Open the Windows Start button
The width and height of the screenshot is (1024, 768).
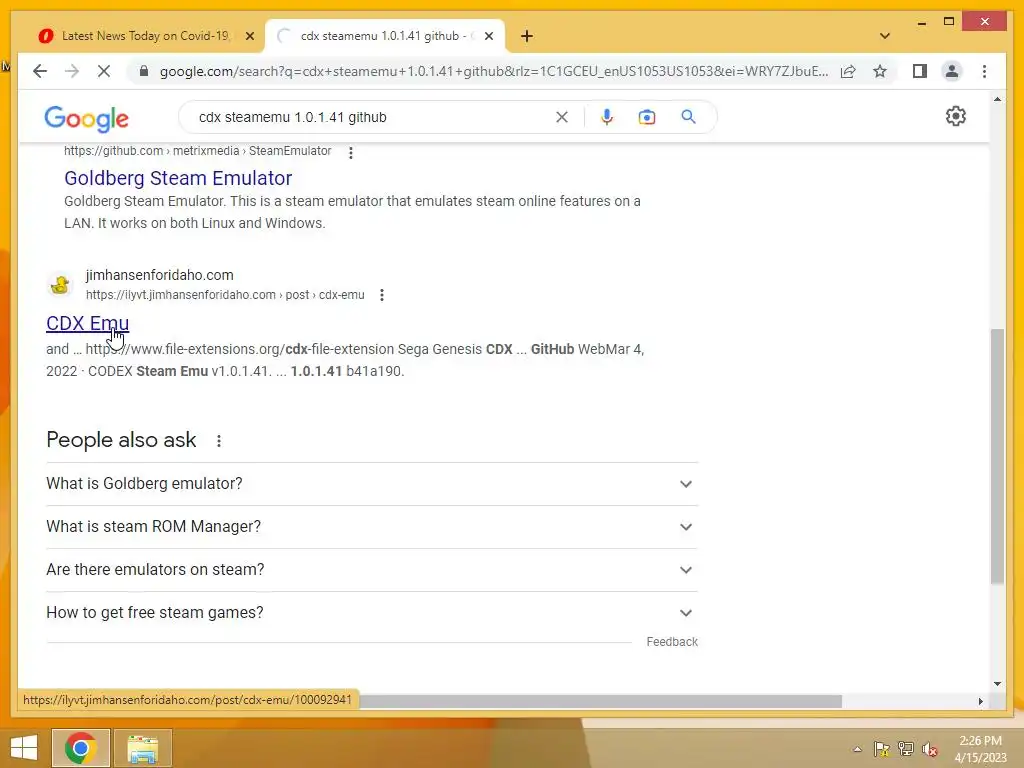tap(24, 748)
